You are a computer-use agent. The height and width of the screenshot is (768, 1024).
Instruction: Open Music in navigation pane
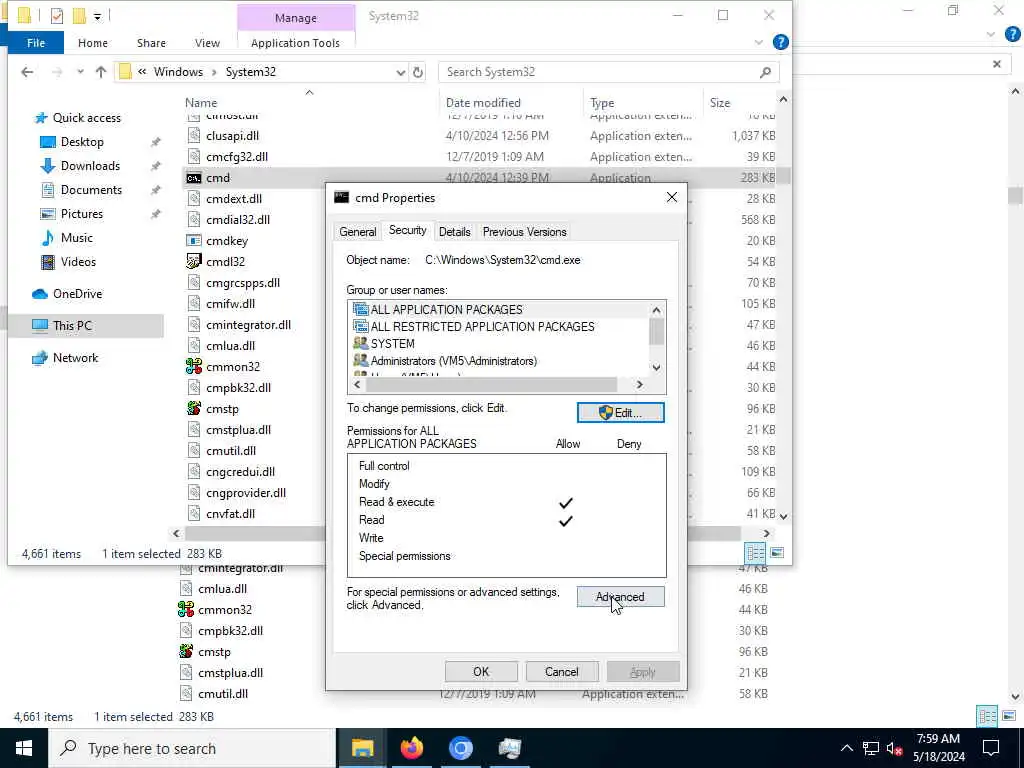coord(76,238)
